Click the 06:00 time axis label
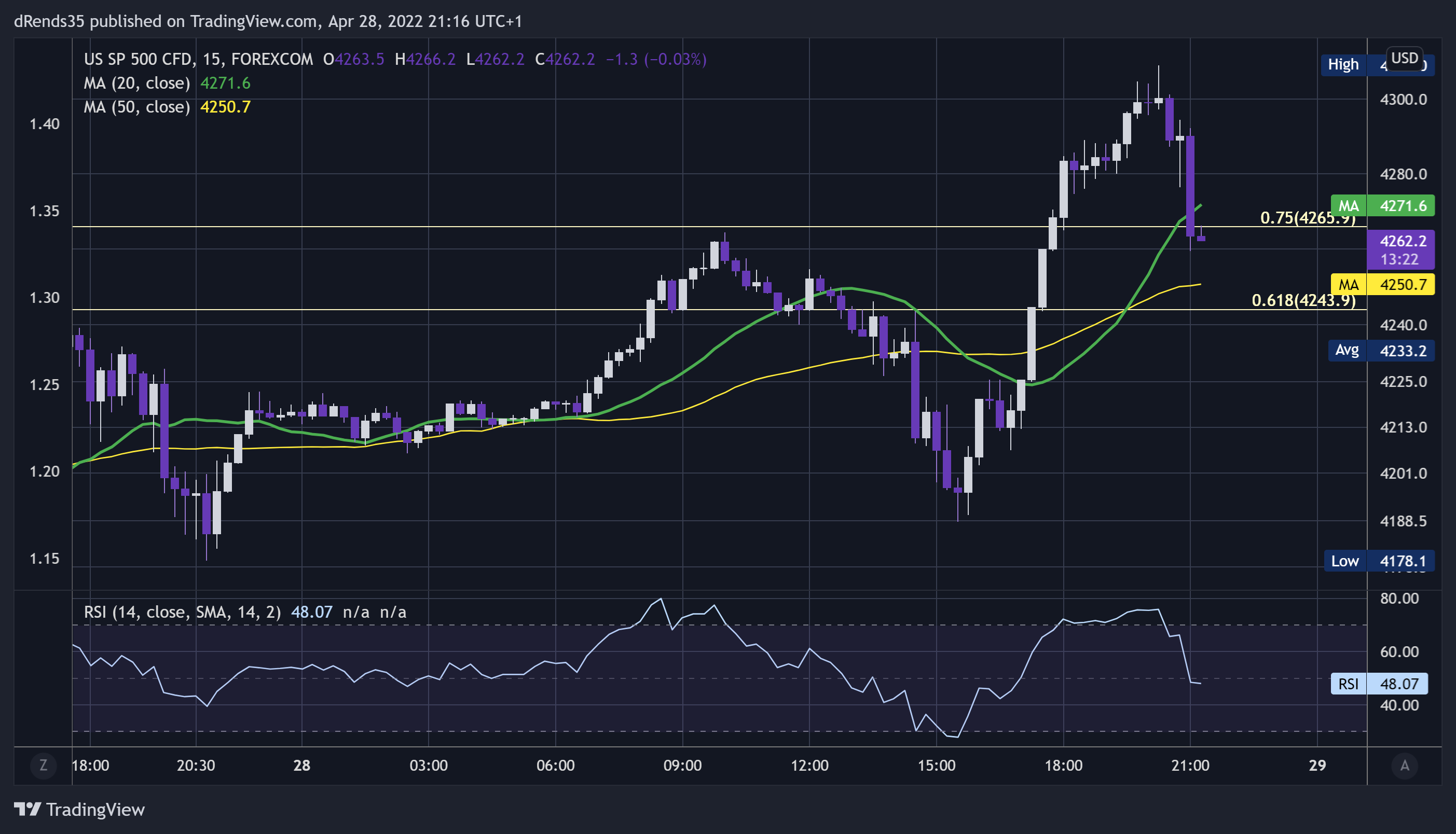 (556, 766)
